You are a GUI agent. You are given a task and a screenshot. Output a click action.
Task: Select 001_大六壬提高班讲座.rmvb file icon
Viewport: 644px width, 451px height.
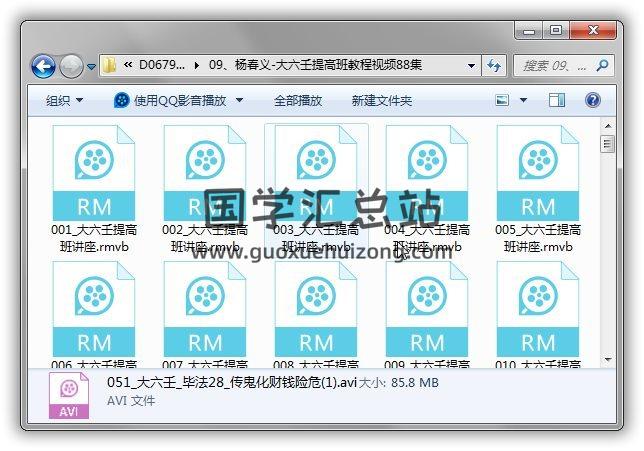pos(93,173)
